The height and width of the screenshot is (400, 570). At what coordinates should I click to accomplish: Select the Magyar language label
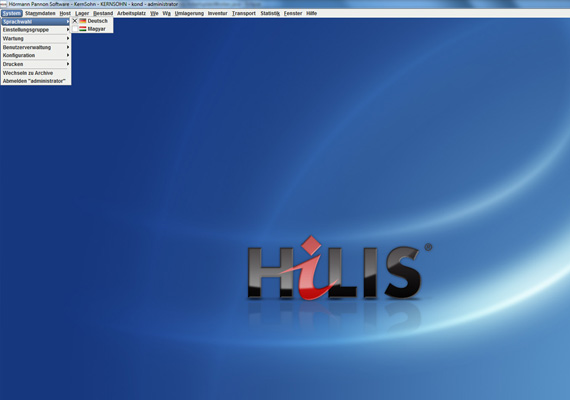point(96,29)
